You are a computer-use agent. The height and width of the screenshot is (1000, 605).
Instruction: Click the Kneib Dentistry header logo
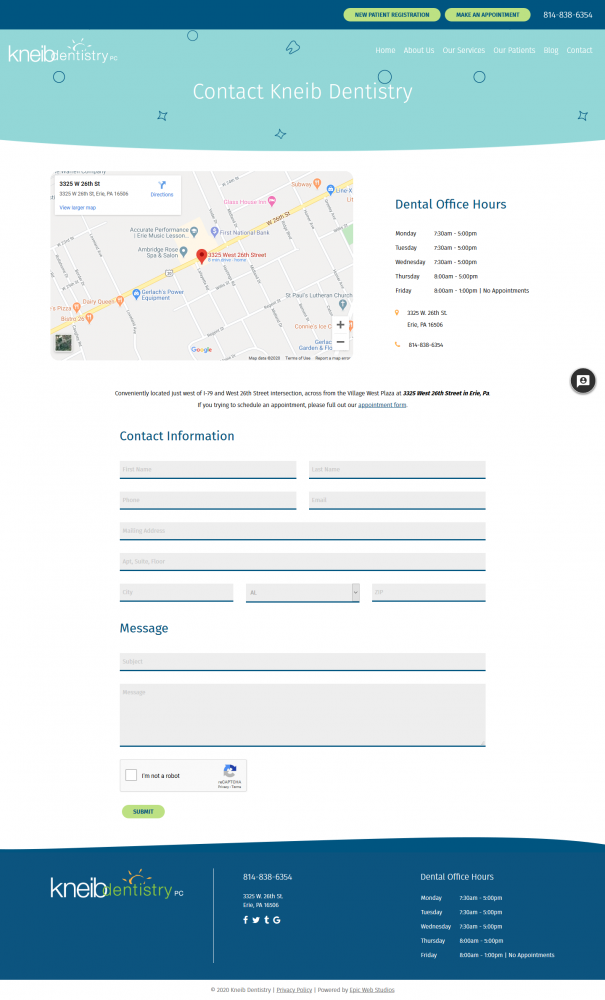(x=62, y=52)
